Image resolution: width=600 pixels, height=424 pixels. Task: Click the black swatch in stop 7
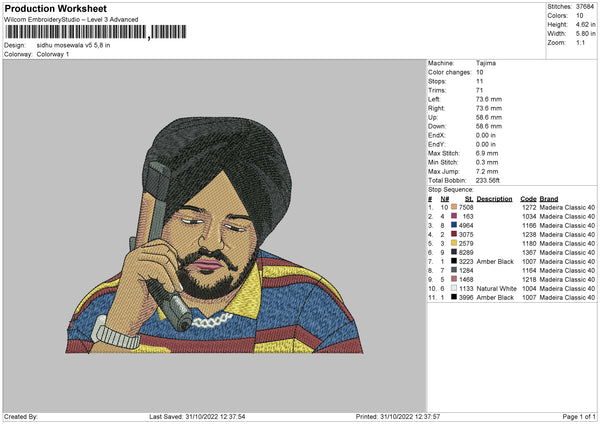454,261
